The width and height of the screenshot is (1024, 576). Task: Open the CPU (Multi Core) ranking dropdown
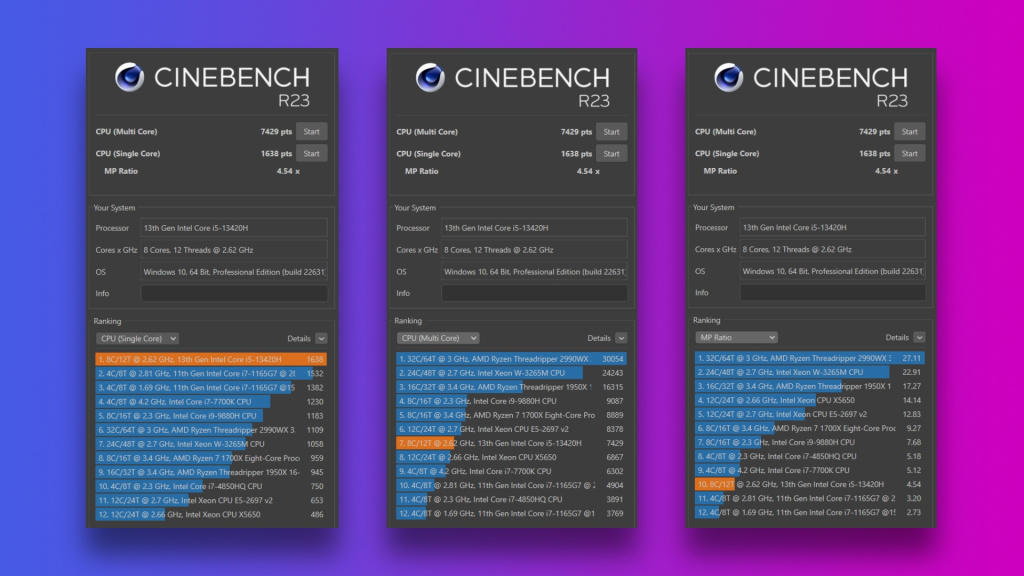(437, 338)
